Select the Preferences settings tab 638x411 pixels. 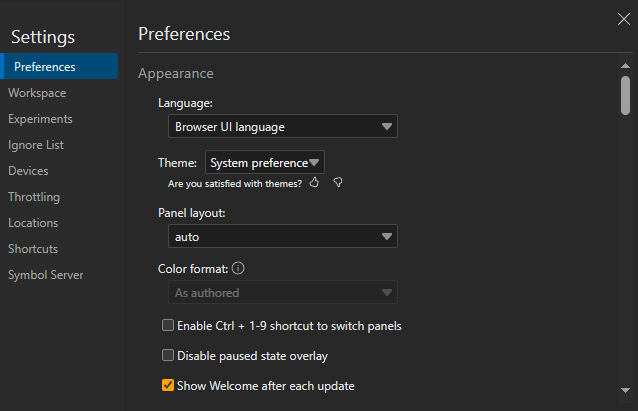pos(45,67)
